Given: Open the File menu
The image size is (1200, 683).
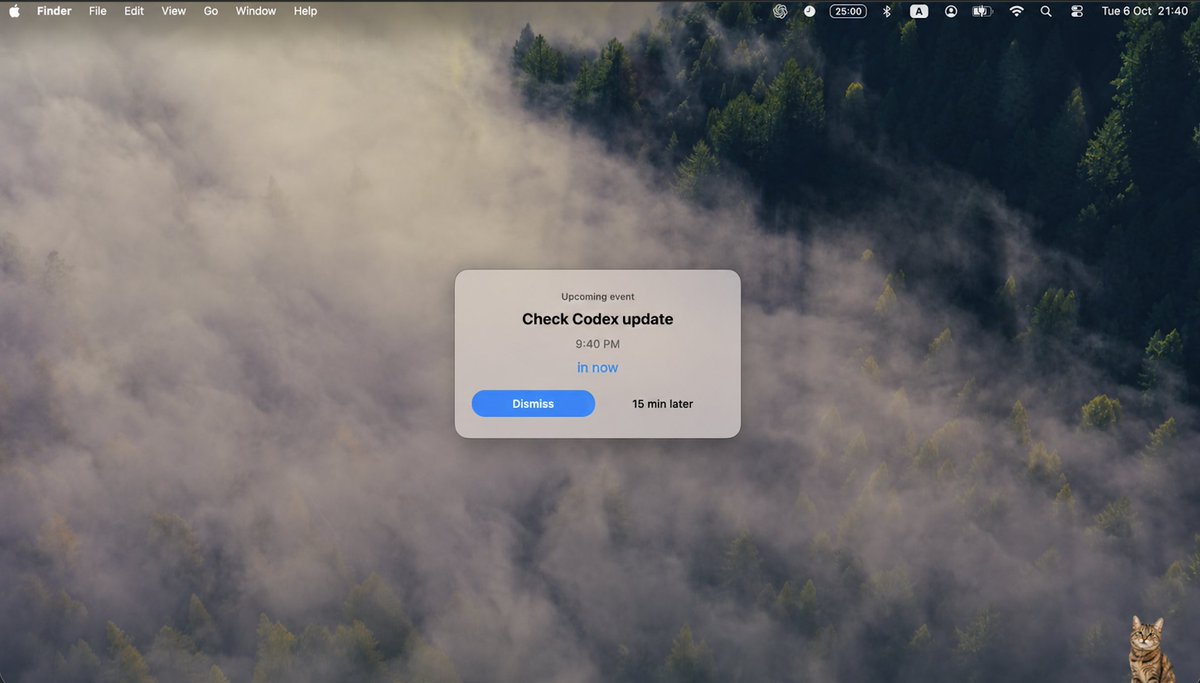Looking at the screenshot, I should pyautogui.click(x=97, y=11).
